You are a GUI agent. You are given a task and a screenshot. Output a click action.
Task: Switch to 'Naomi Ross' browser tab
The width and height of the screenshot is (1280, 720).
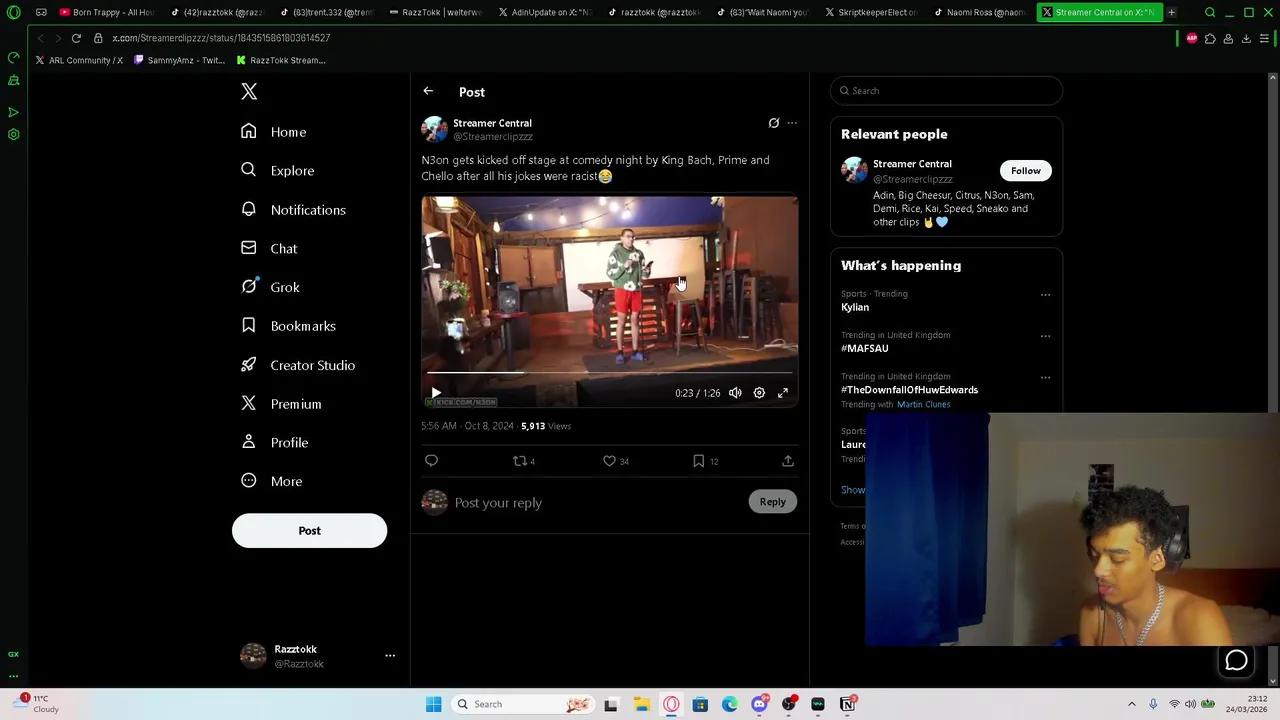(980, 12)
